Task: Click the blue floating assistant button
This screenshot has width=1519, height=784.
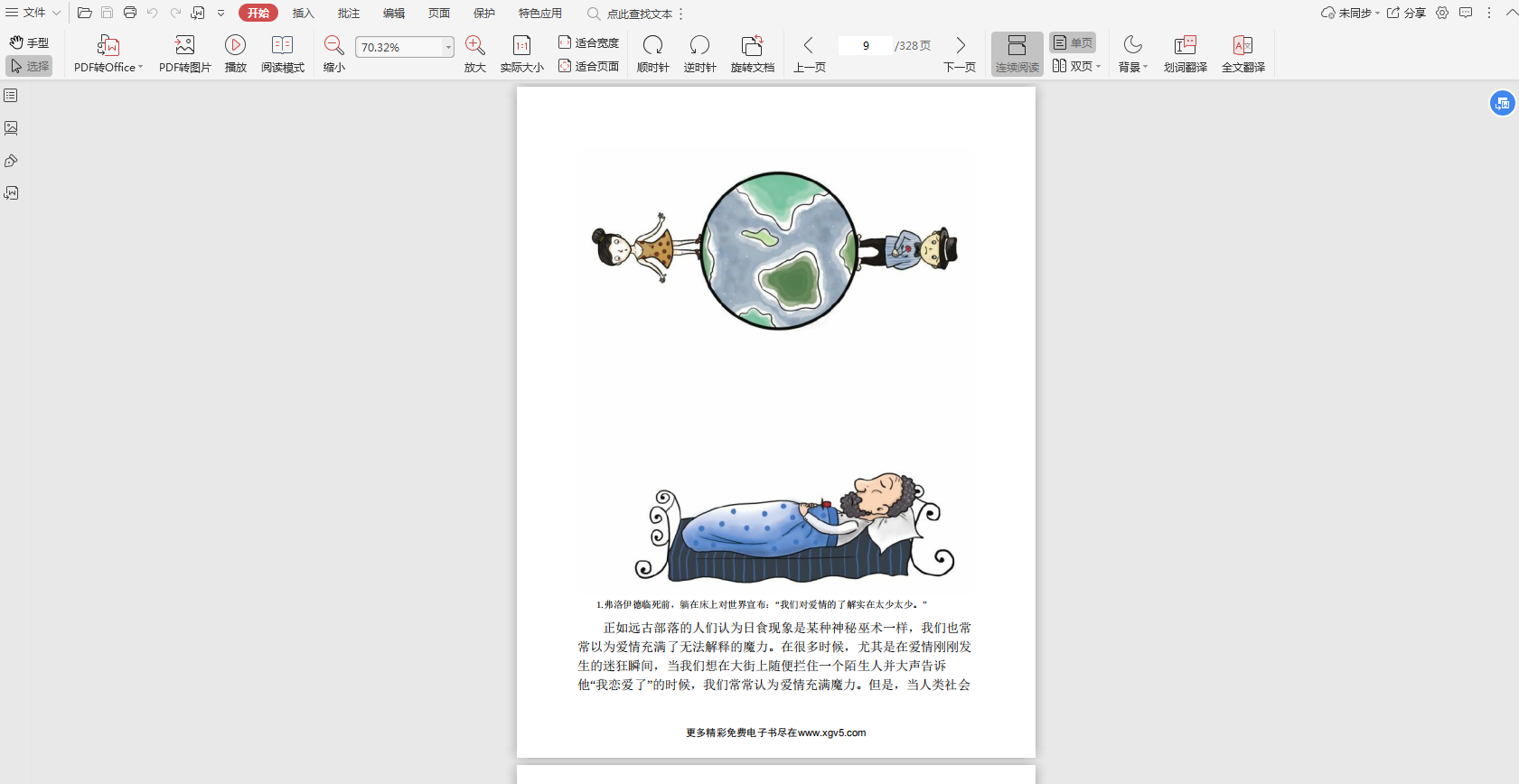Action: [1502, 103]
